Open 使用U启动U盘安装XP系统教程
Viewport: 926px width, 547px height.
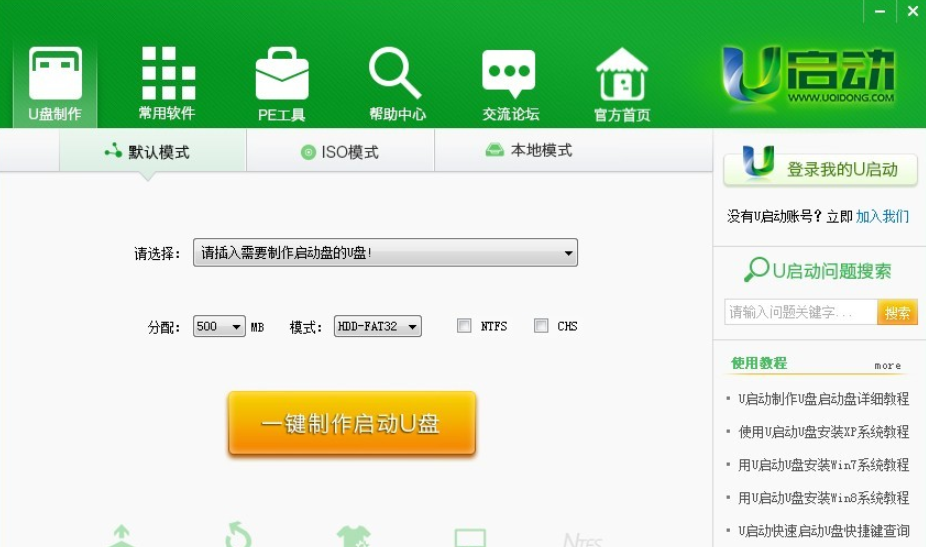(823, 432)
